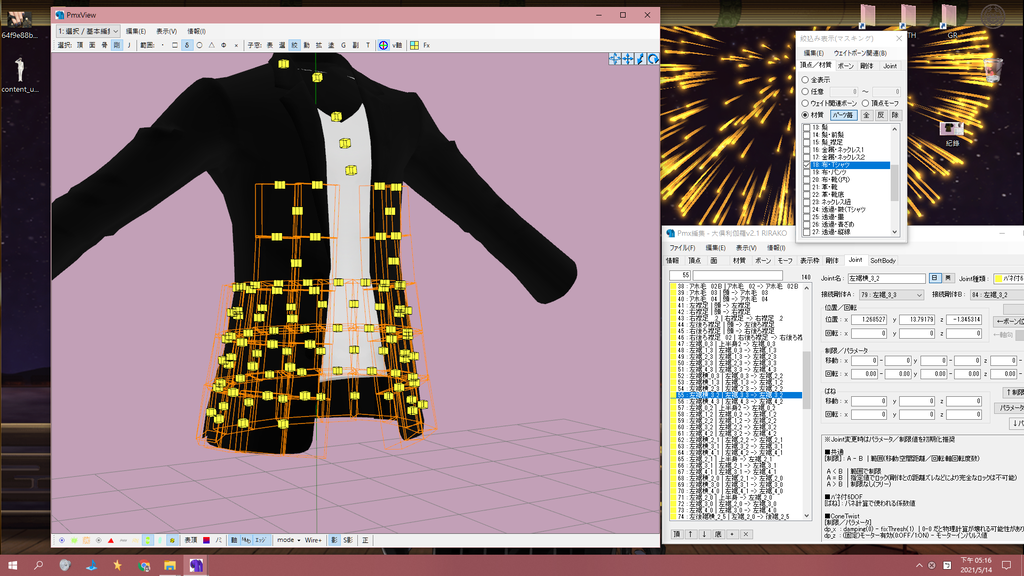Click the position x value field
1024x576 pixels.
coord(869,319)
